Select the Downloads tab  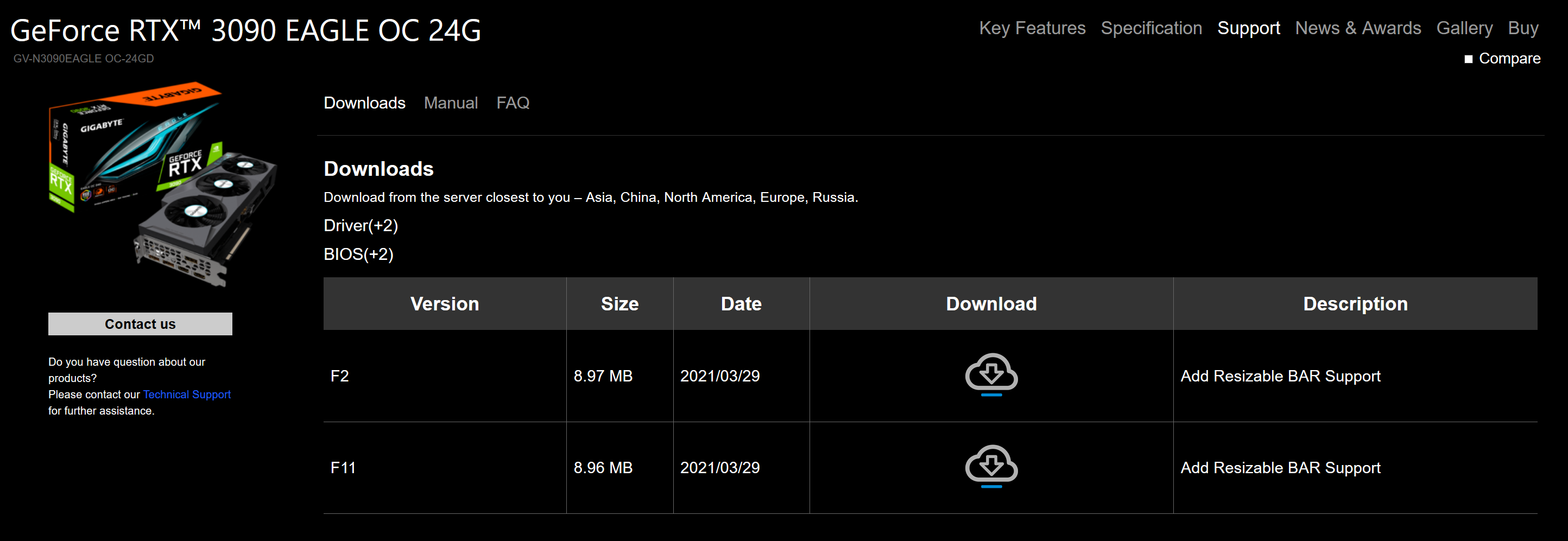[x=364, y=103]
